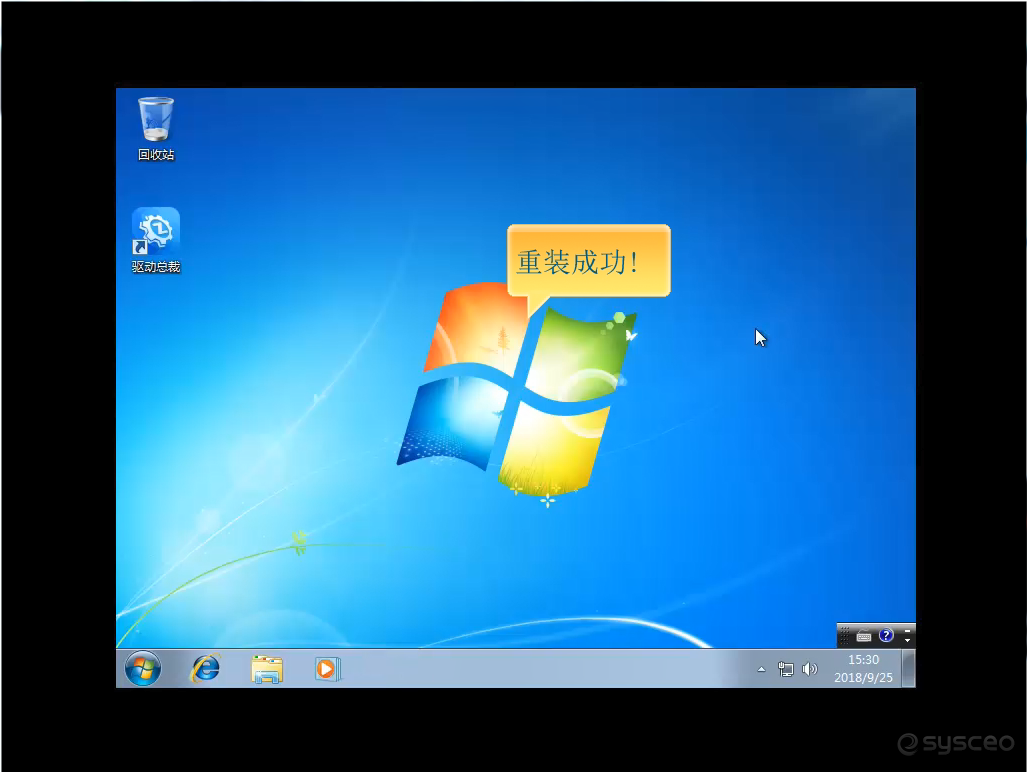
Task: Open the clock showing 15:30
Action: [863, 669]
